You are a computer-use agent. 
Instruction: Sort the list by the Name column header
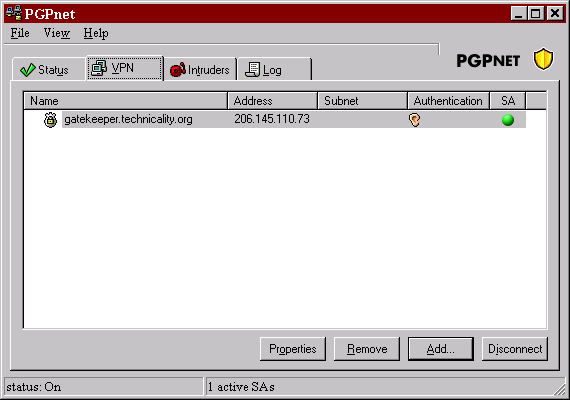click(125, 101)
